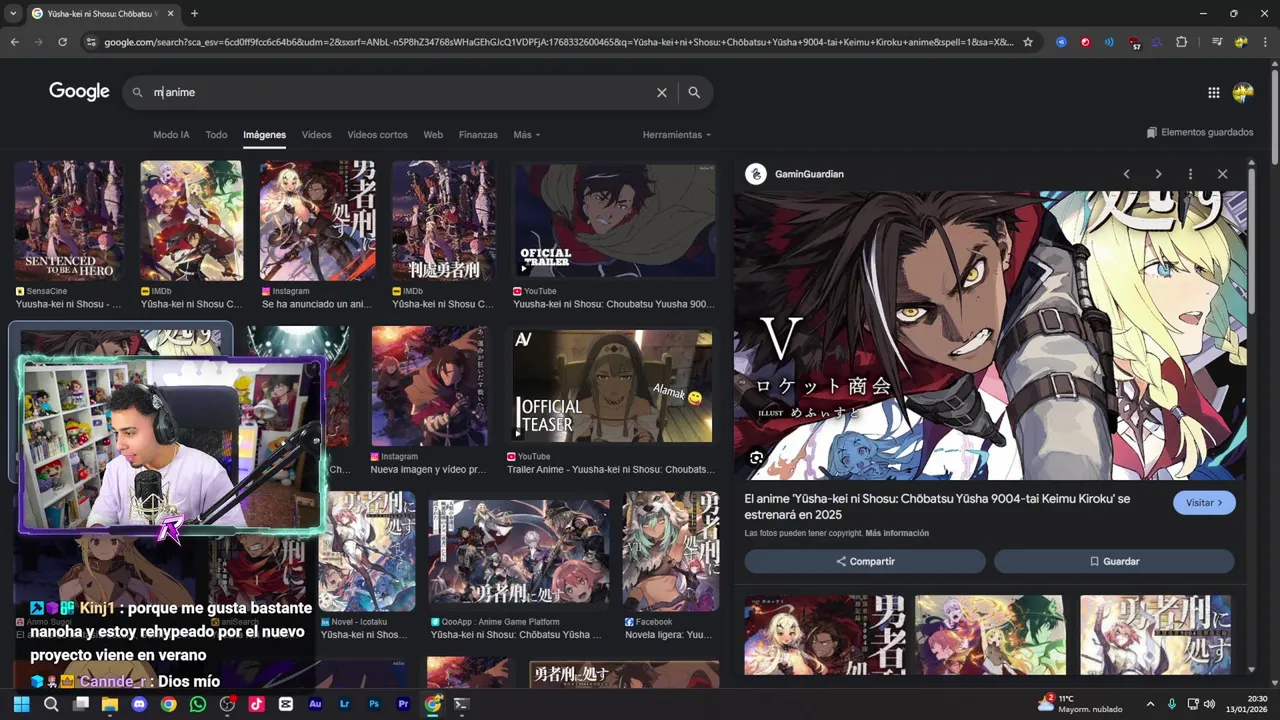
Task: Click the magnifier search button in Google search bar
Action: tap(694, 92)
